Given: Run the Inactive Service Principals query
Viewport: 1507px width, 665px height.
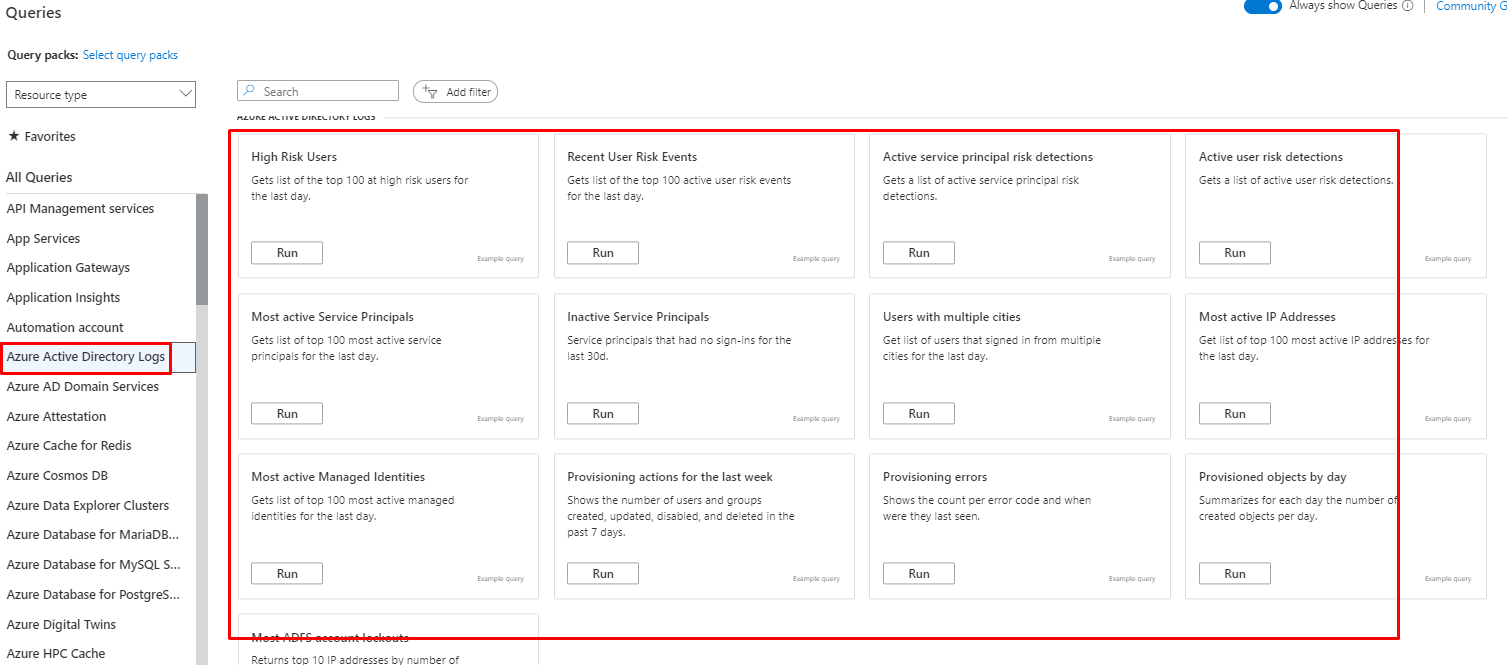Looking at the screenshot, I should (x=603, y=413).
